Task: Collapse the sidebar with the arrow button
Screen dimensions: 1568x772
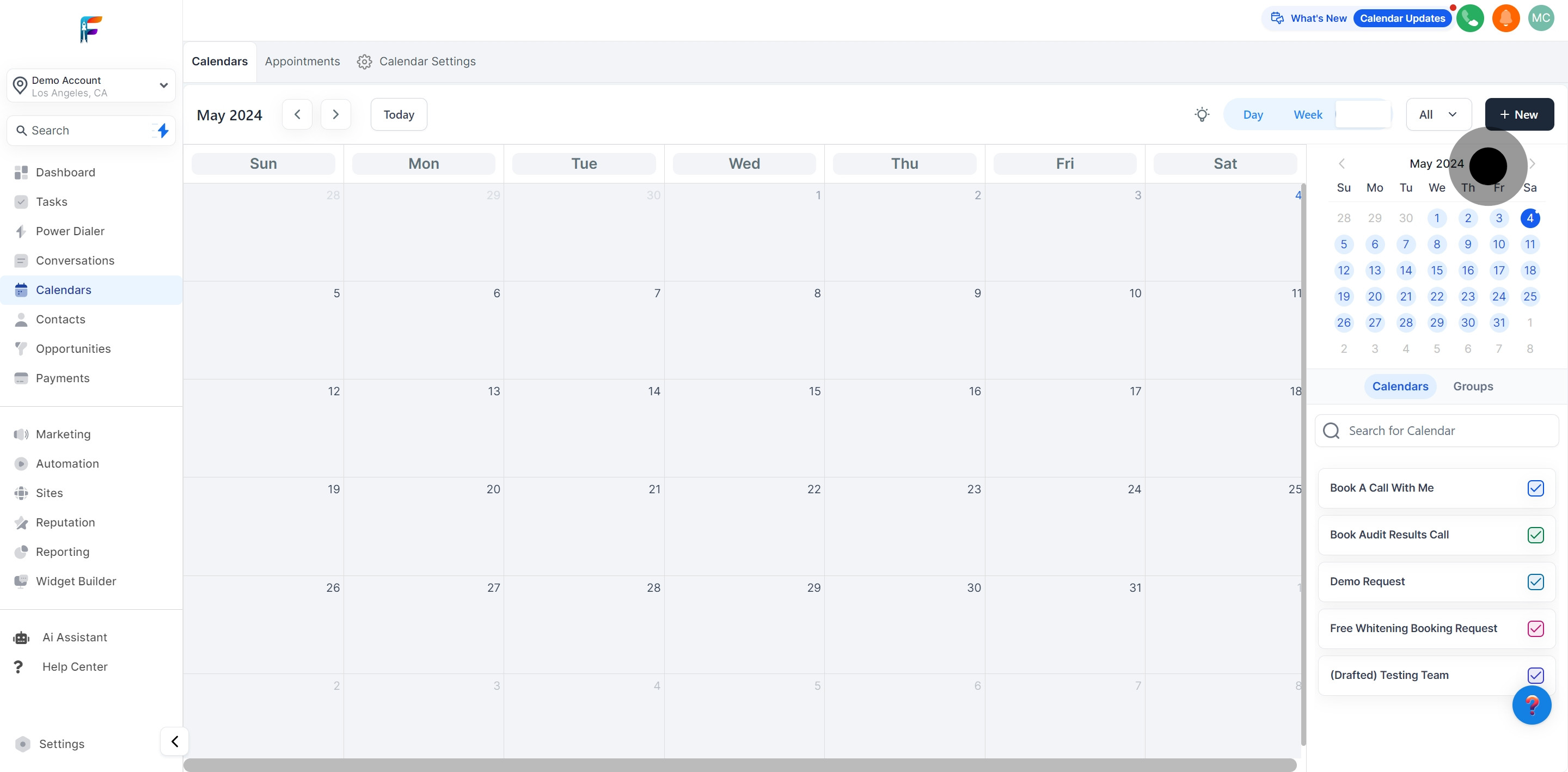Action: (x=175, y=741)
